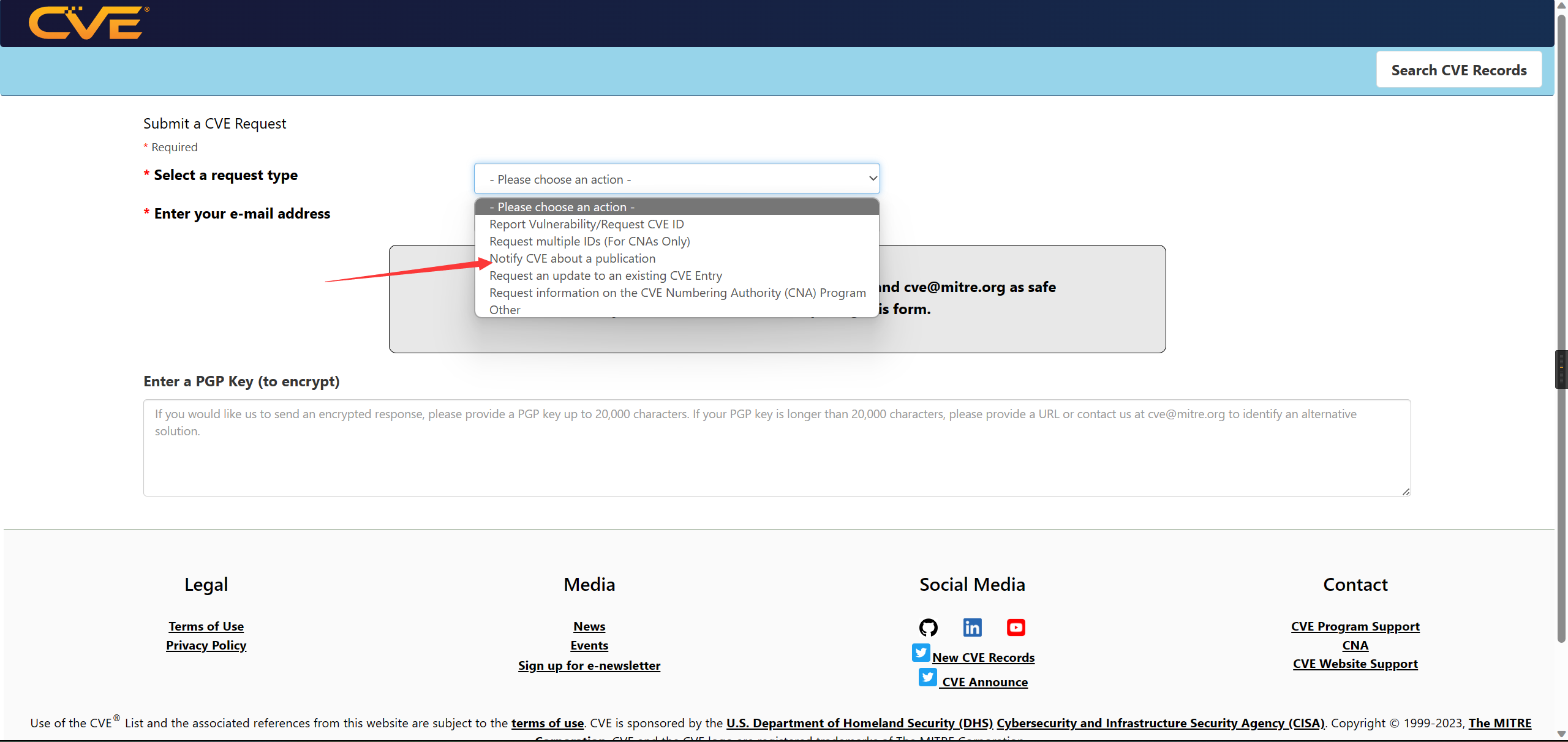The width and height of the screenshot is (1568, 742).
Task: Select Request information on CNA Program
Action: tap(677, 292)
